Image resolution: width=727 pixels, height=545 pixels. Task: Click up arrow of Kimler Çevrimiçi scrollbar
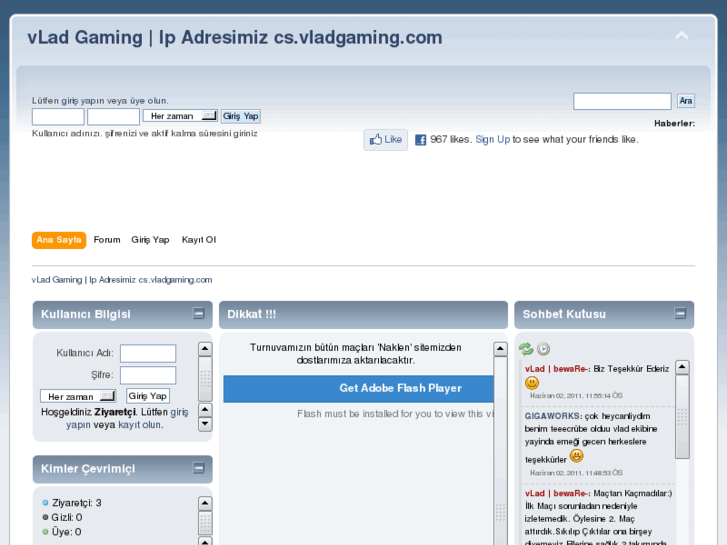point(205,503)
